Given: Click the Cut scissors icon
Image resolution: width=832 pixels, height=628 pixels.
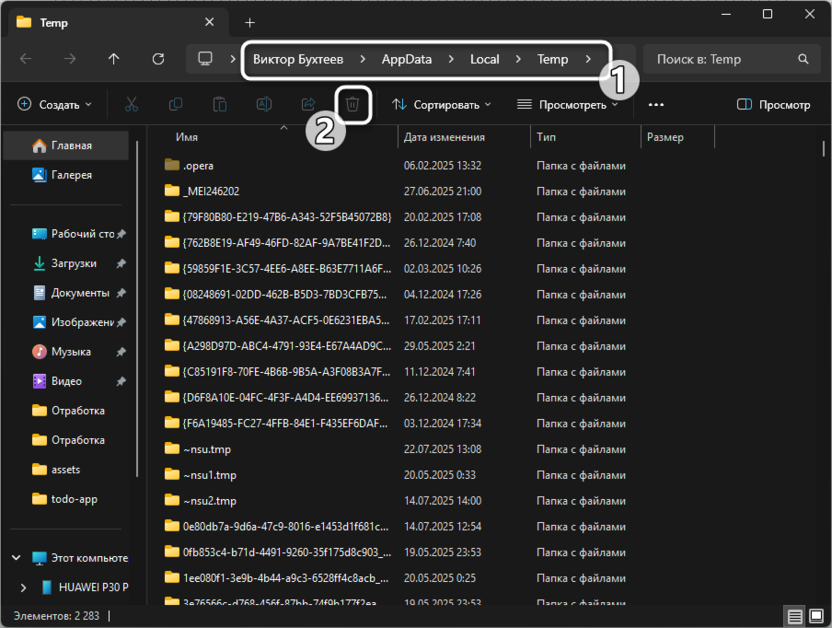Looking at the screenshot, I should (x=131, y=104).
